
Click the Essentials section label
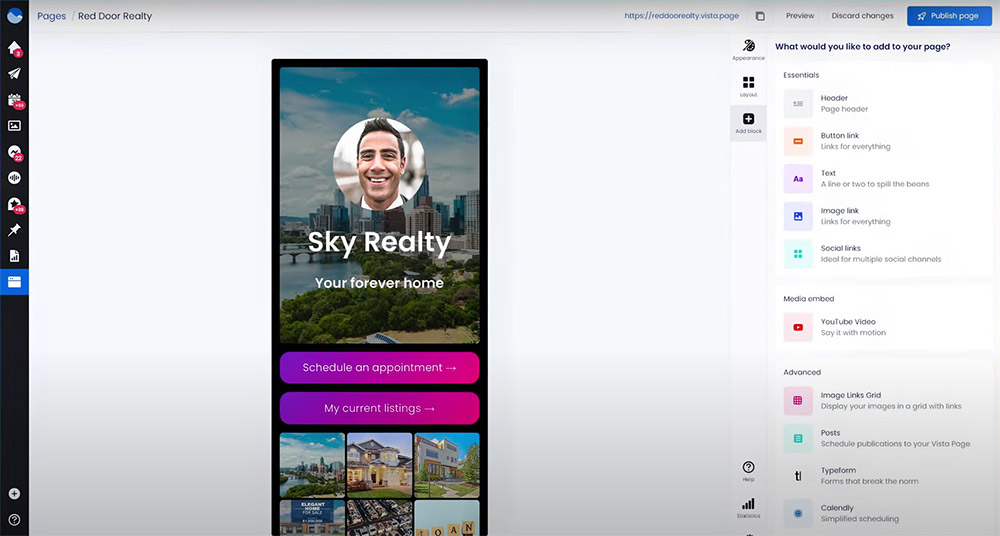click(801, 75)
